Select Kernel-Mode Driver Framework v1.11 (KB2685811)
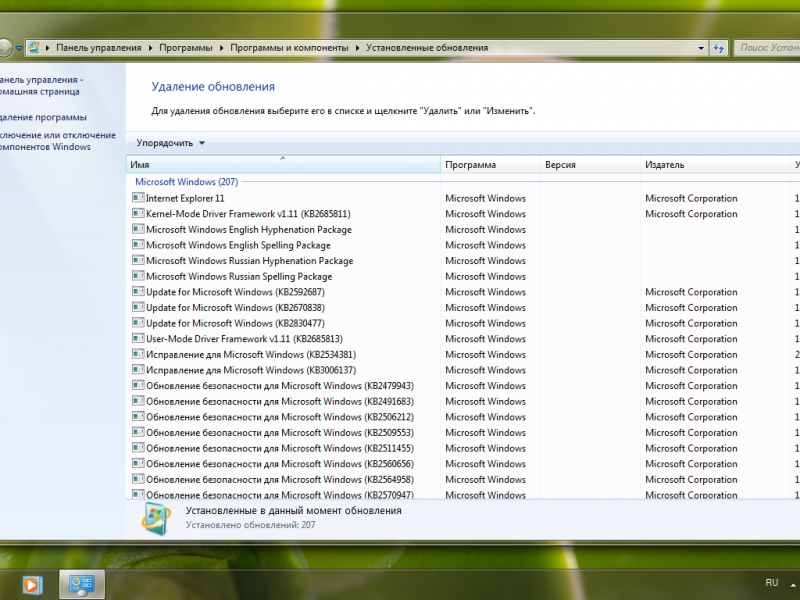 click(x=248, y=214)
